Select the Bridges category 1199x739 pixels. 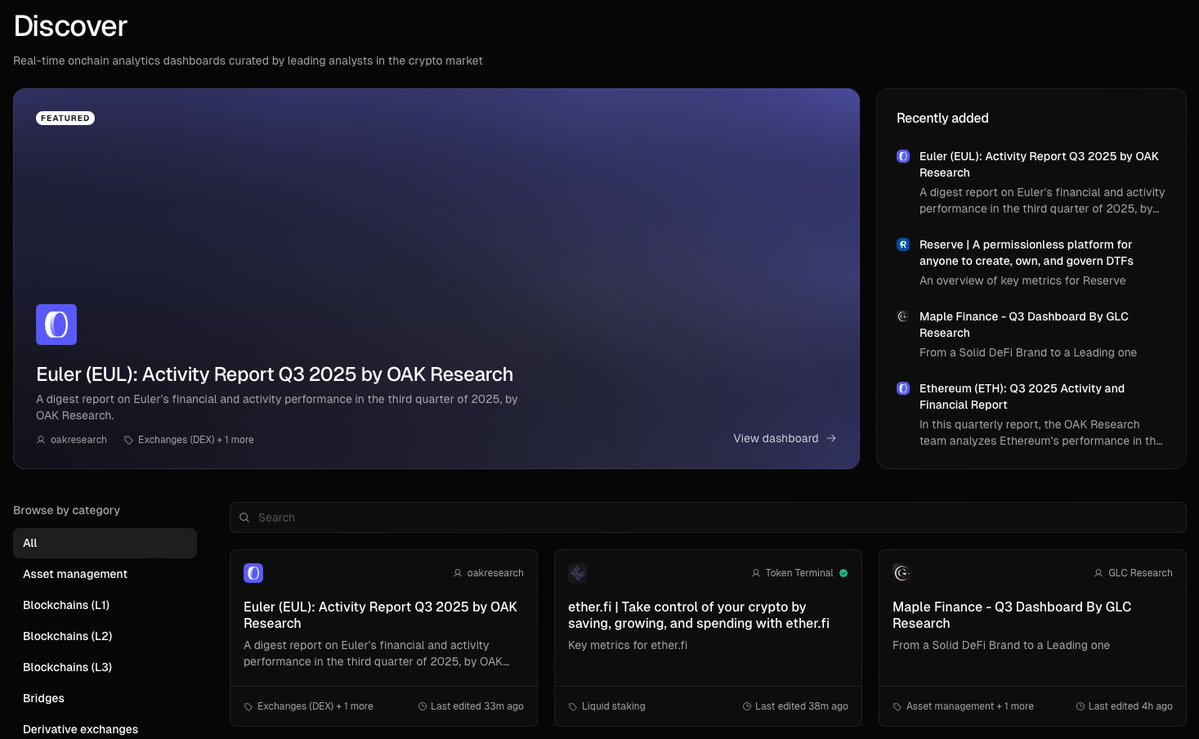coord(105,698)
